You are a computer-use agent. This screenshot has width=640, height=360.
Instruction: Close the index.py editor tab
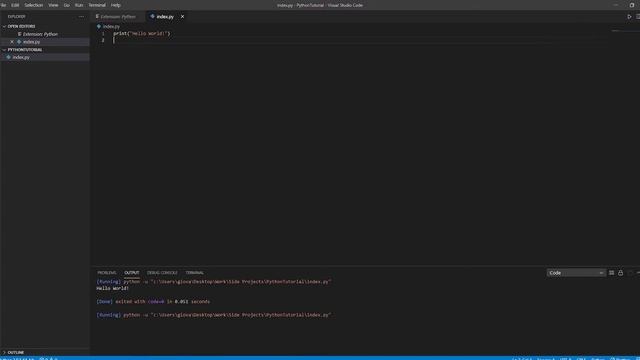[x=182, y=17]
